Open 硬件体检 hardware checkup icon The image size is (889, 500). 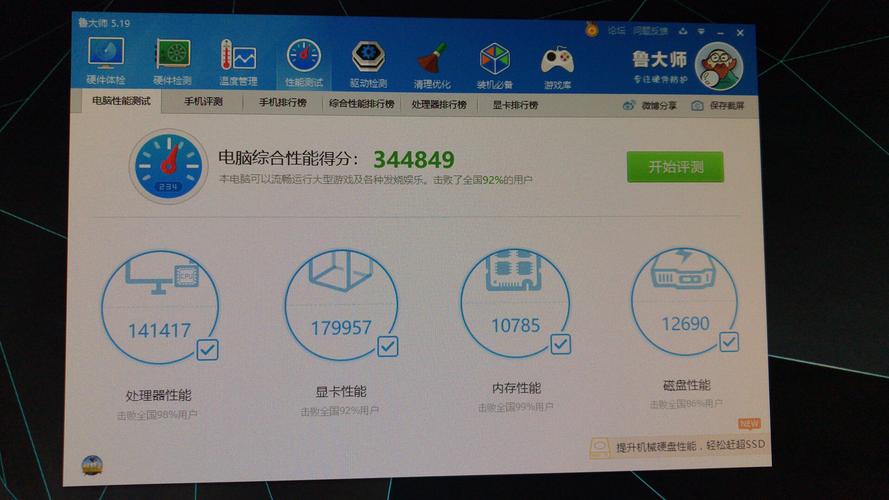(x=106, y=59)
